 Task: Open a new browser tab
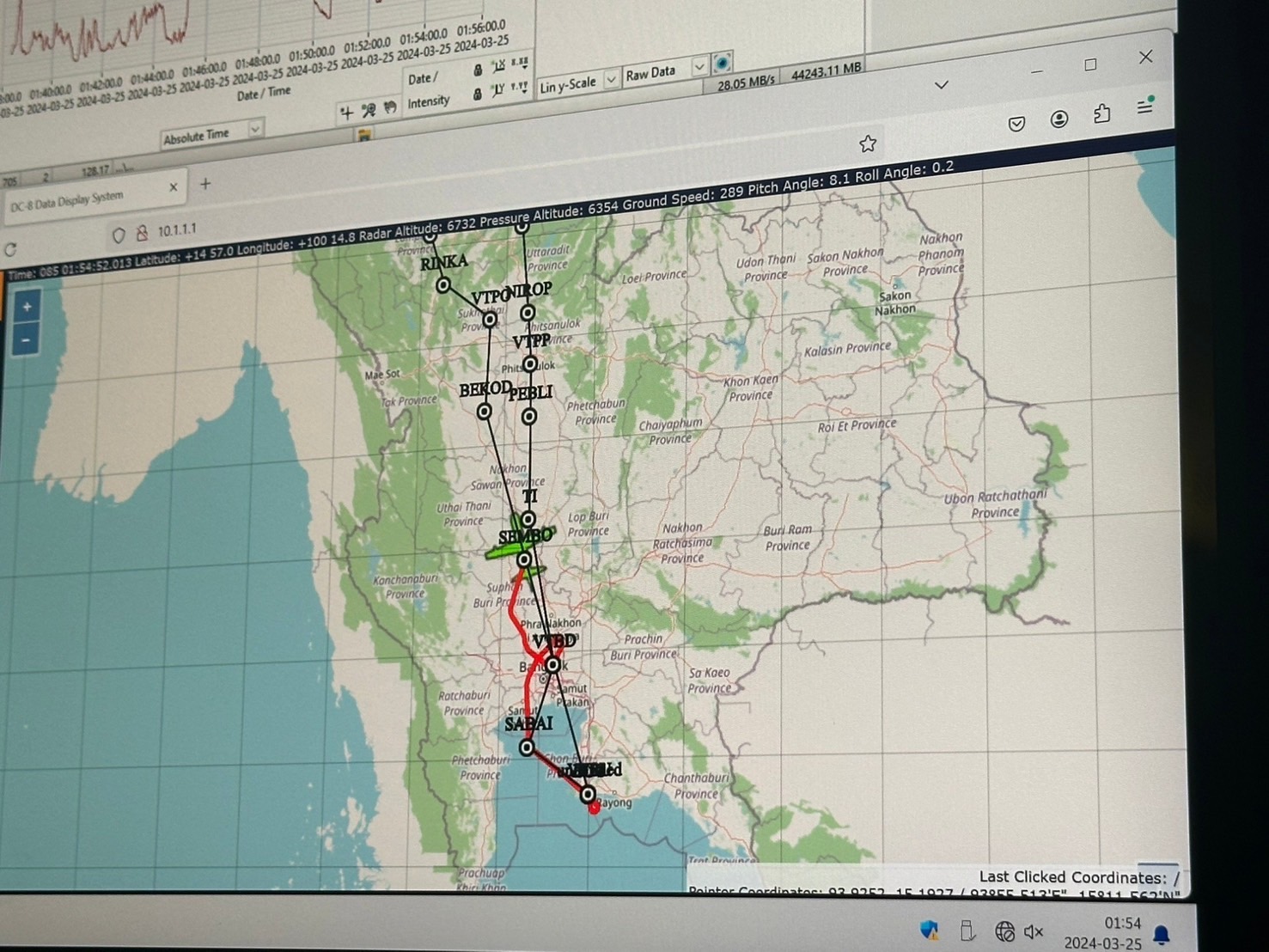[205, 183]
